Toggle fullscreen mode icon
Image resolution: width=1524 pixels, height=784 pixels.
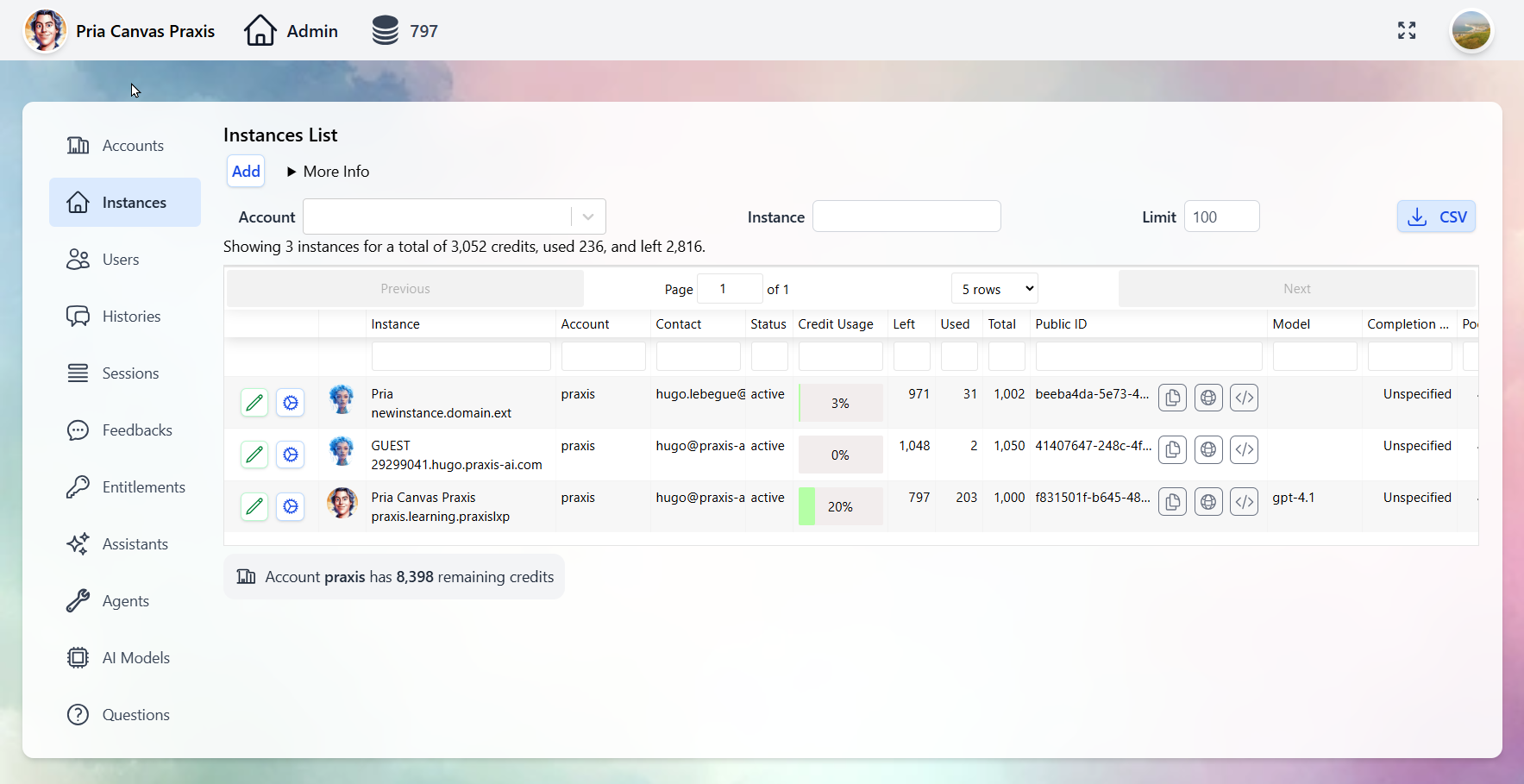tap(1407, 31)
